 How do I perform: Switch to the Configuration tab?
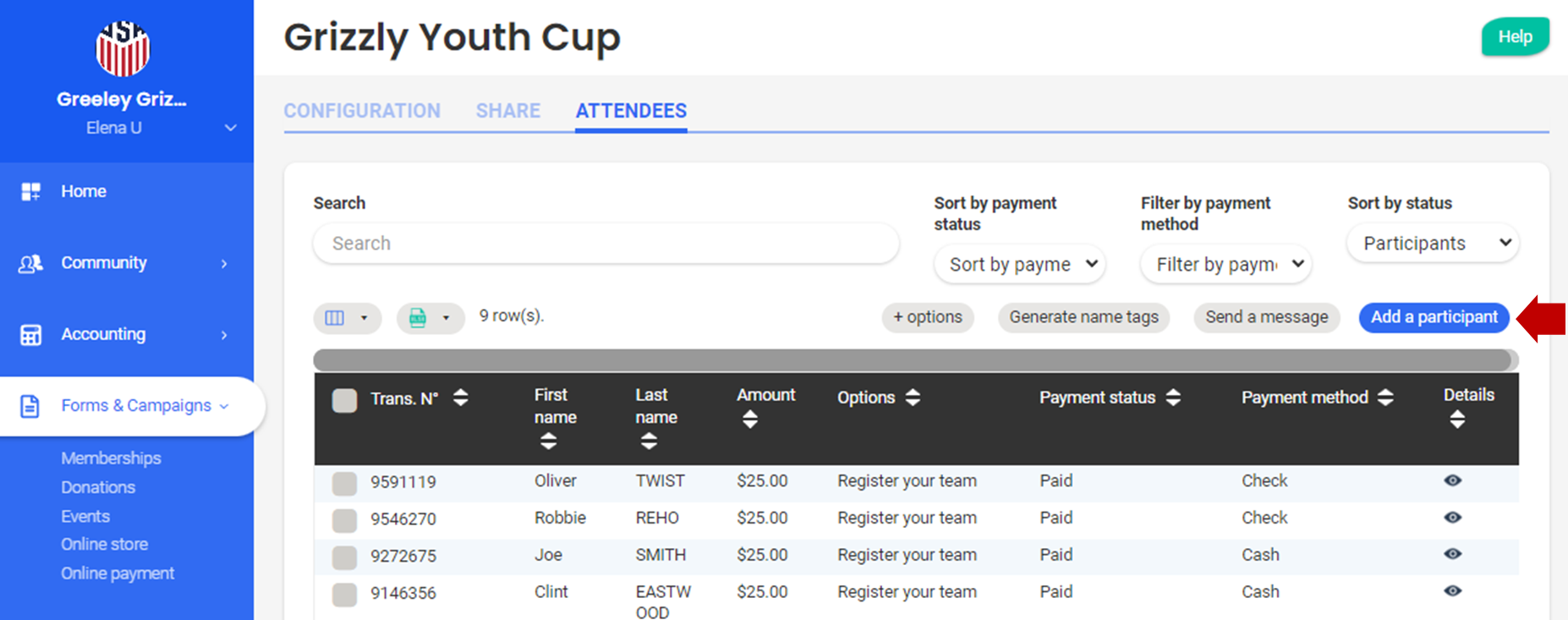362,111
